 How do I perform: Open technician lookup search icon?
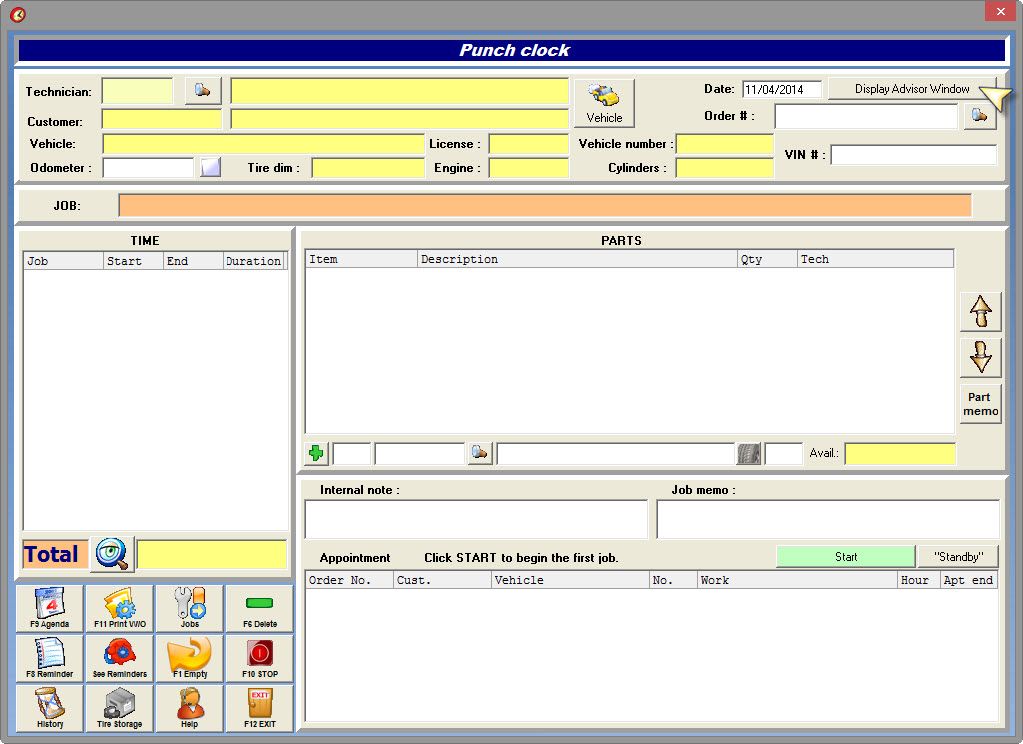pos(203,91)
